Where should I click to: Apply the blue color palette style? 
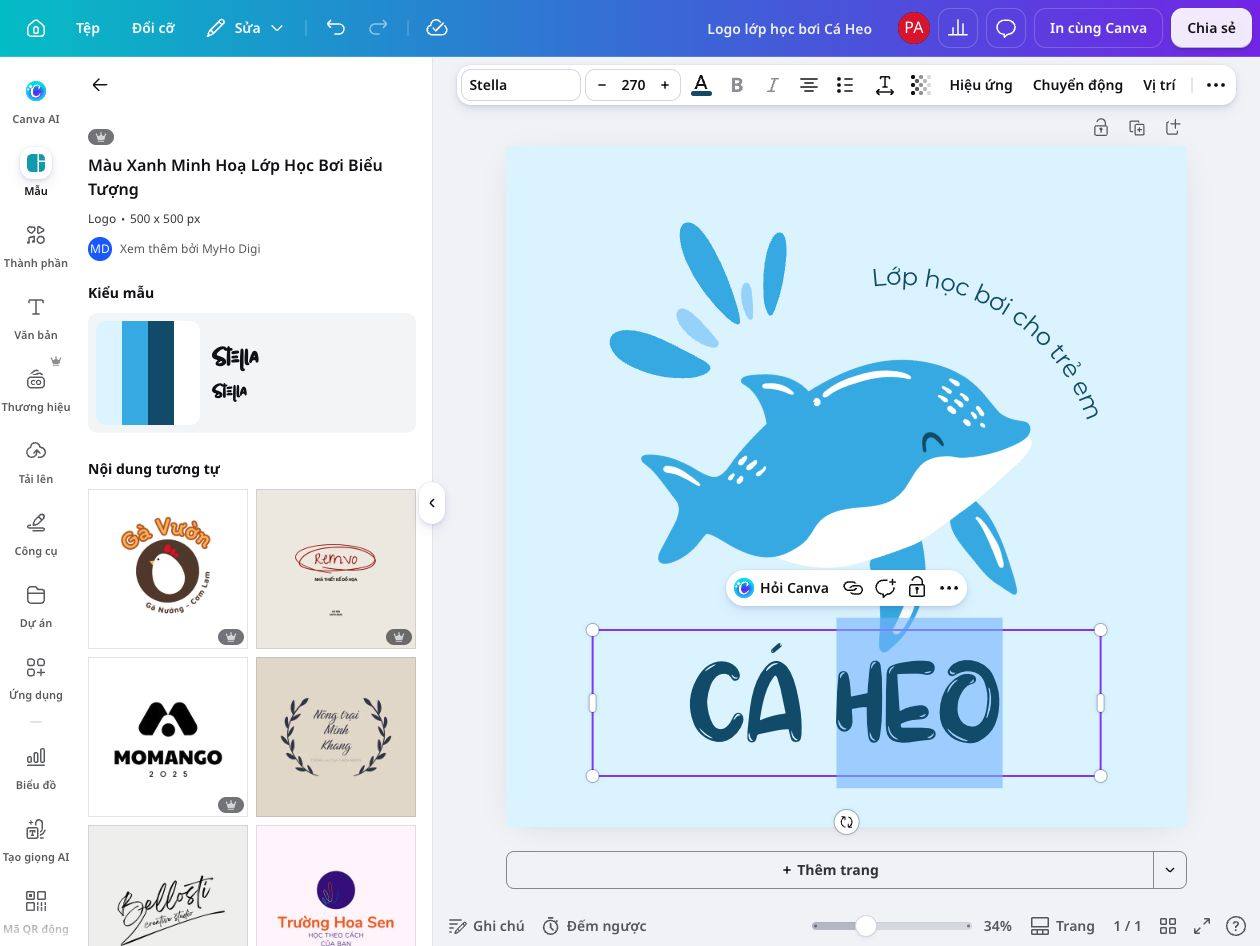pyautogui.click(x=148, y=373)
